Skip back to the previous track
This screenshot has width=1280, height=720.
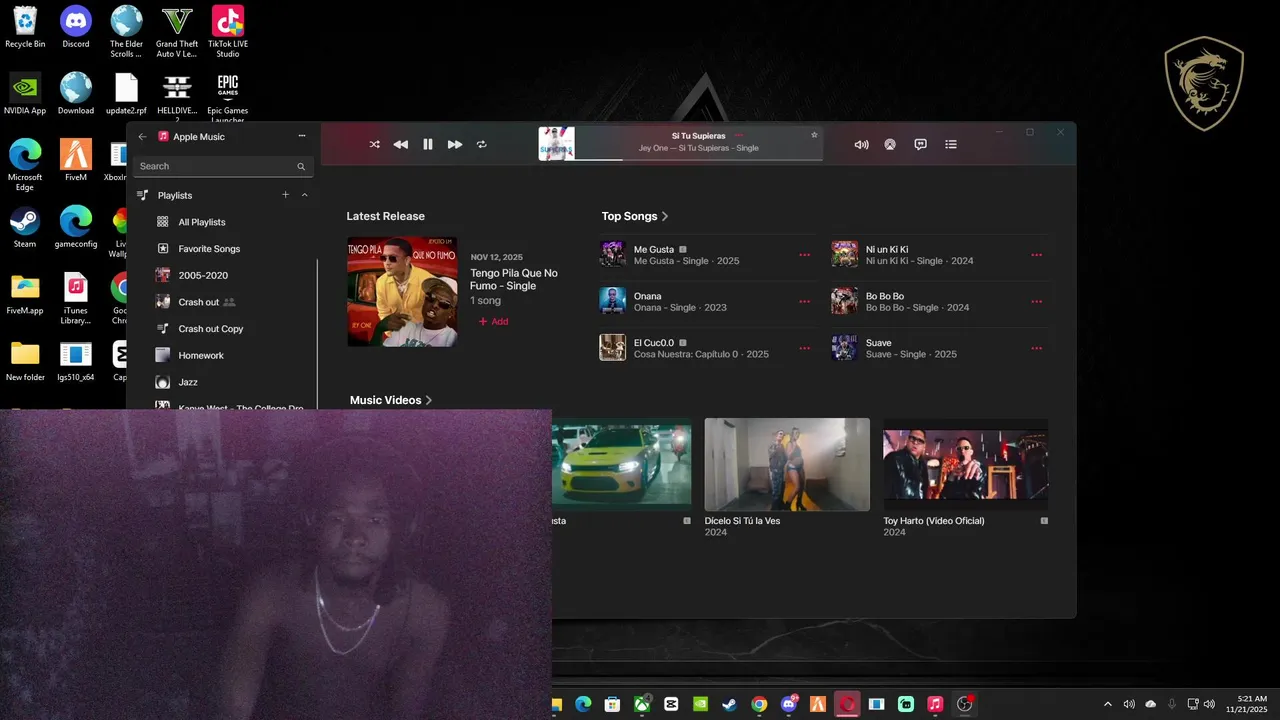[400, 144]
